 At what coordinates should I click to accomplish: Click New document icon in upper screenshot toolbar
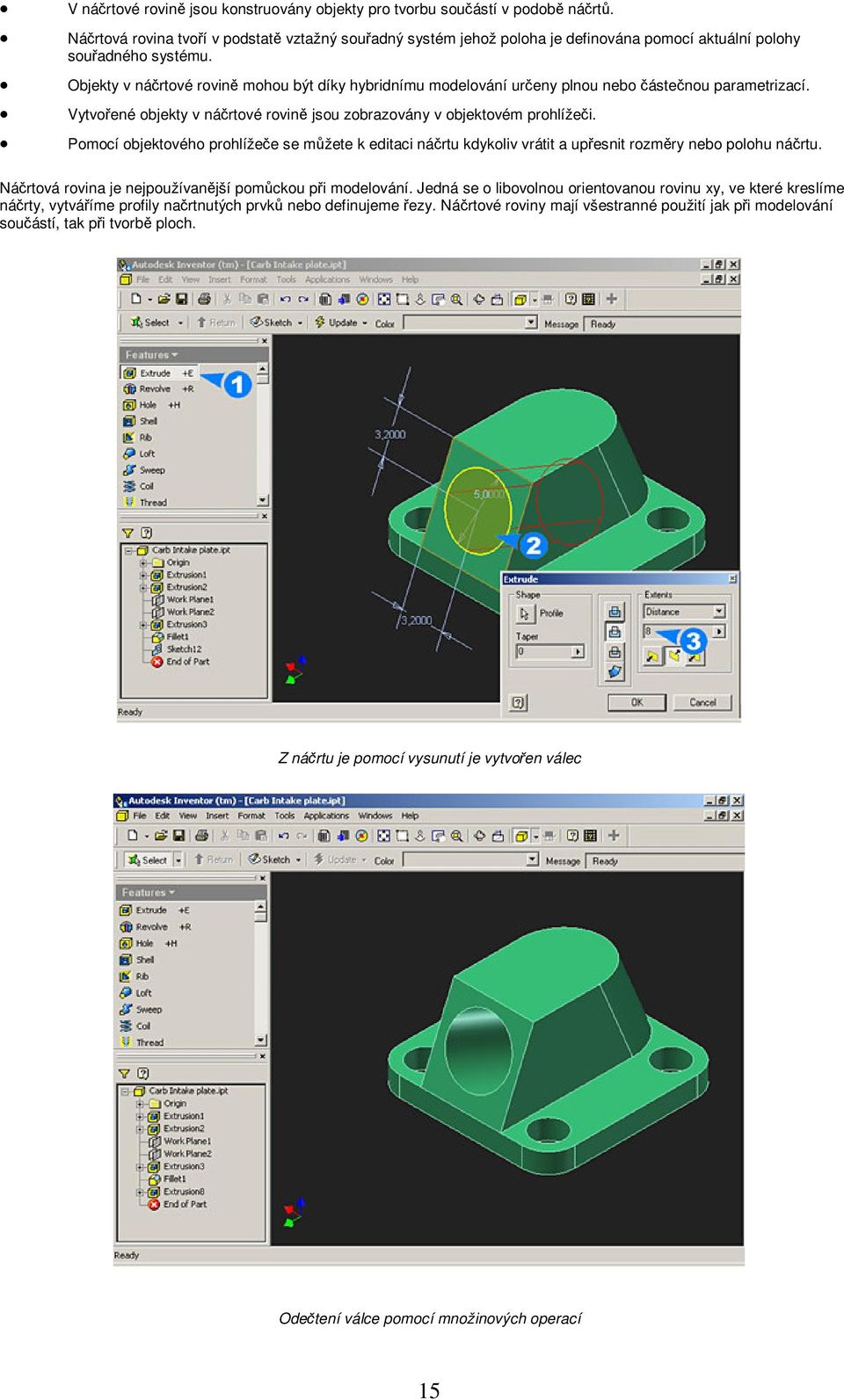(x=136, y=299)
